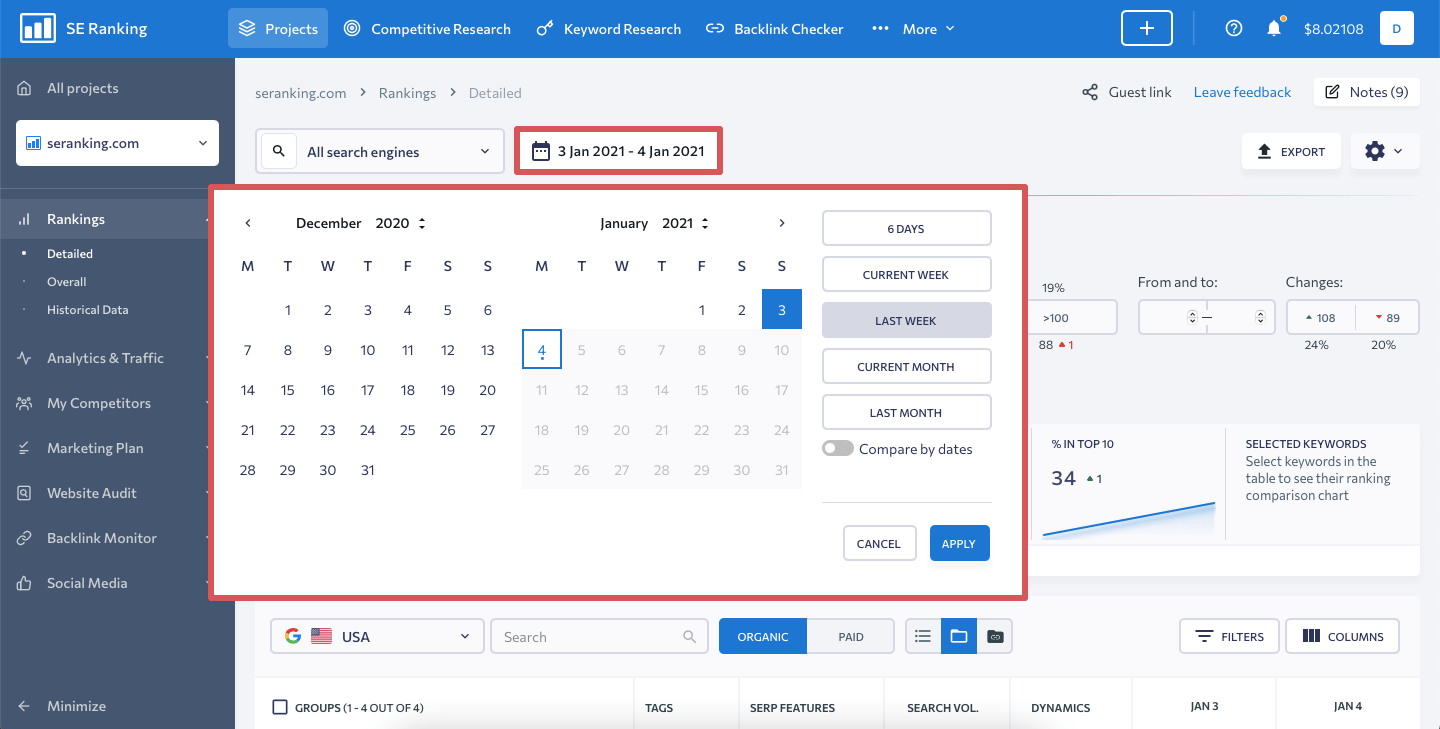Go to next month in calendar
Screen dimensions: 1440x729
click(782, 223)
